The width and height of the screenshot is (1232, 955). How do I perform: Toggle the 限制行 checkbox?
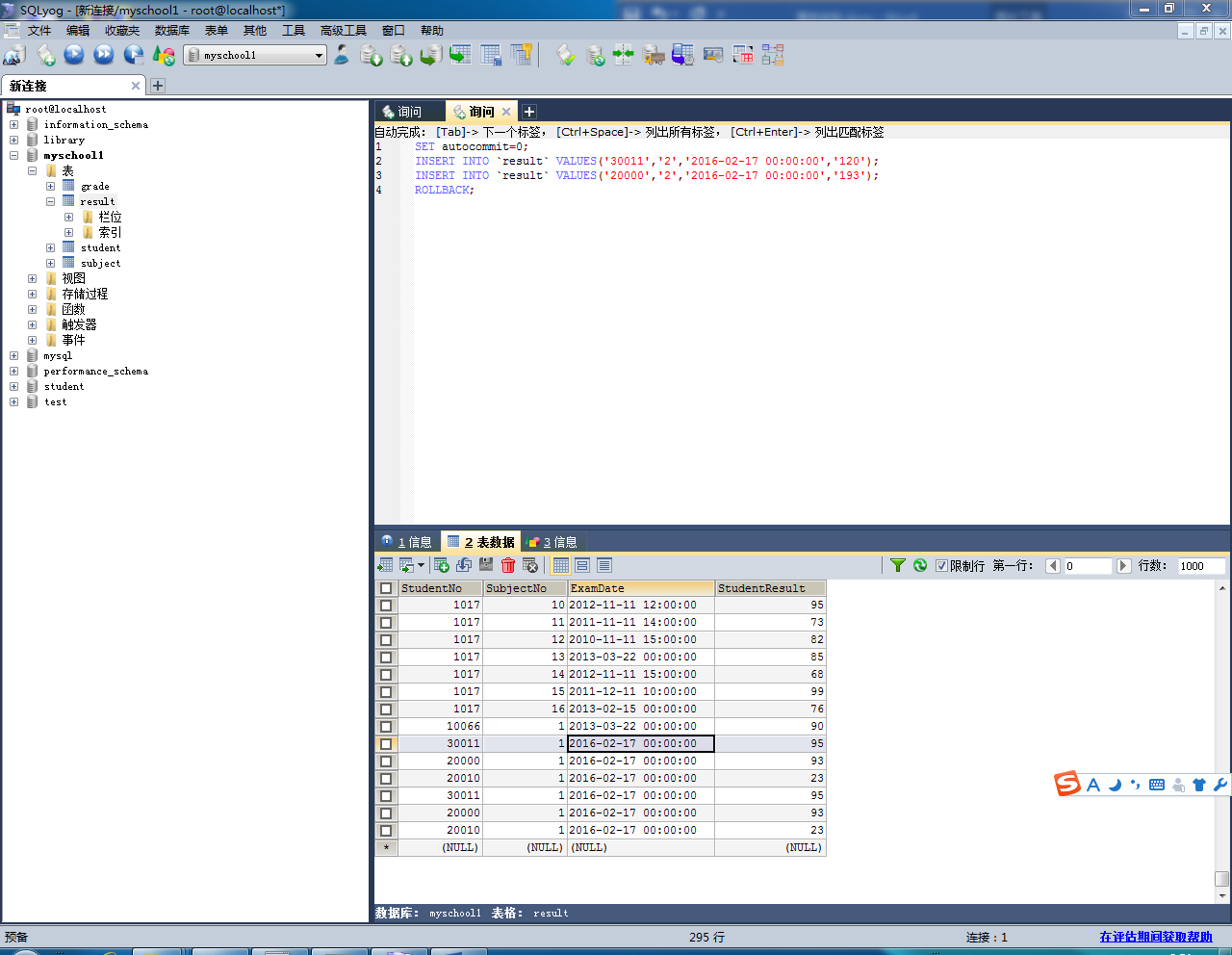pos(941,566)
